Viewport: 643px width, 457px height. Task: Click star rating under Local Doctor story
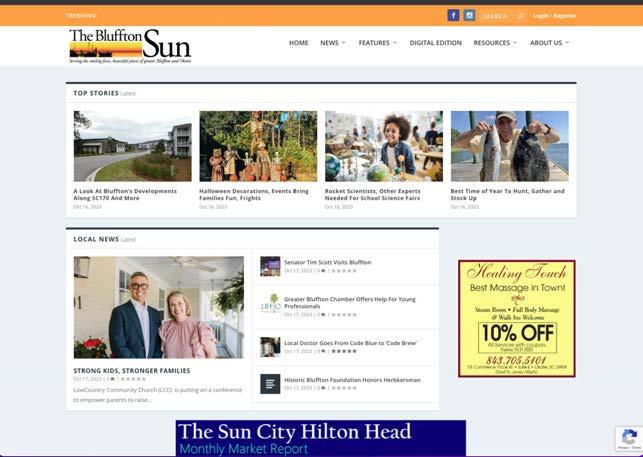[344, 351]
